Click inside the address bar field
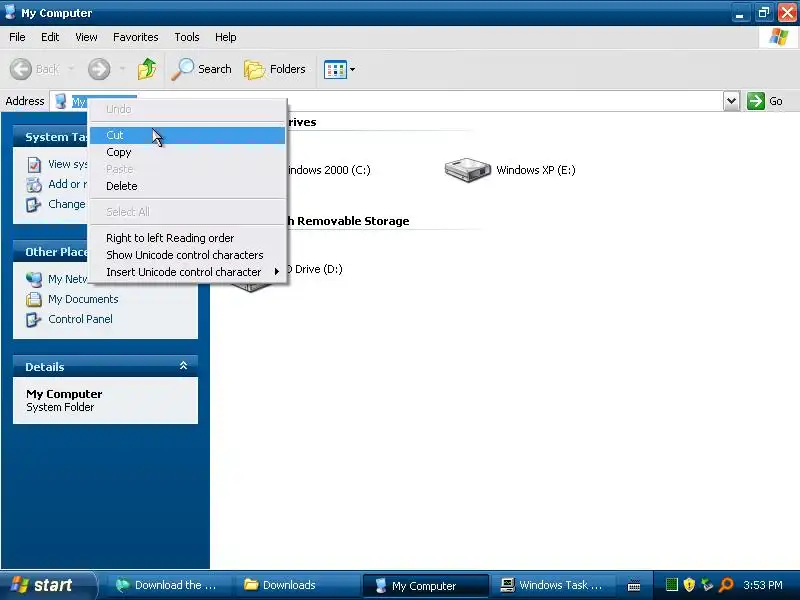 coord(388,101)
